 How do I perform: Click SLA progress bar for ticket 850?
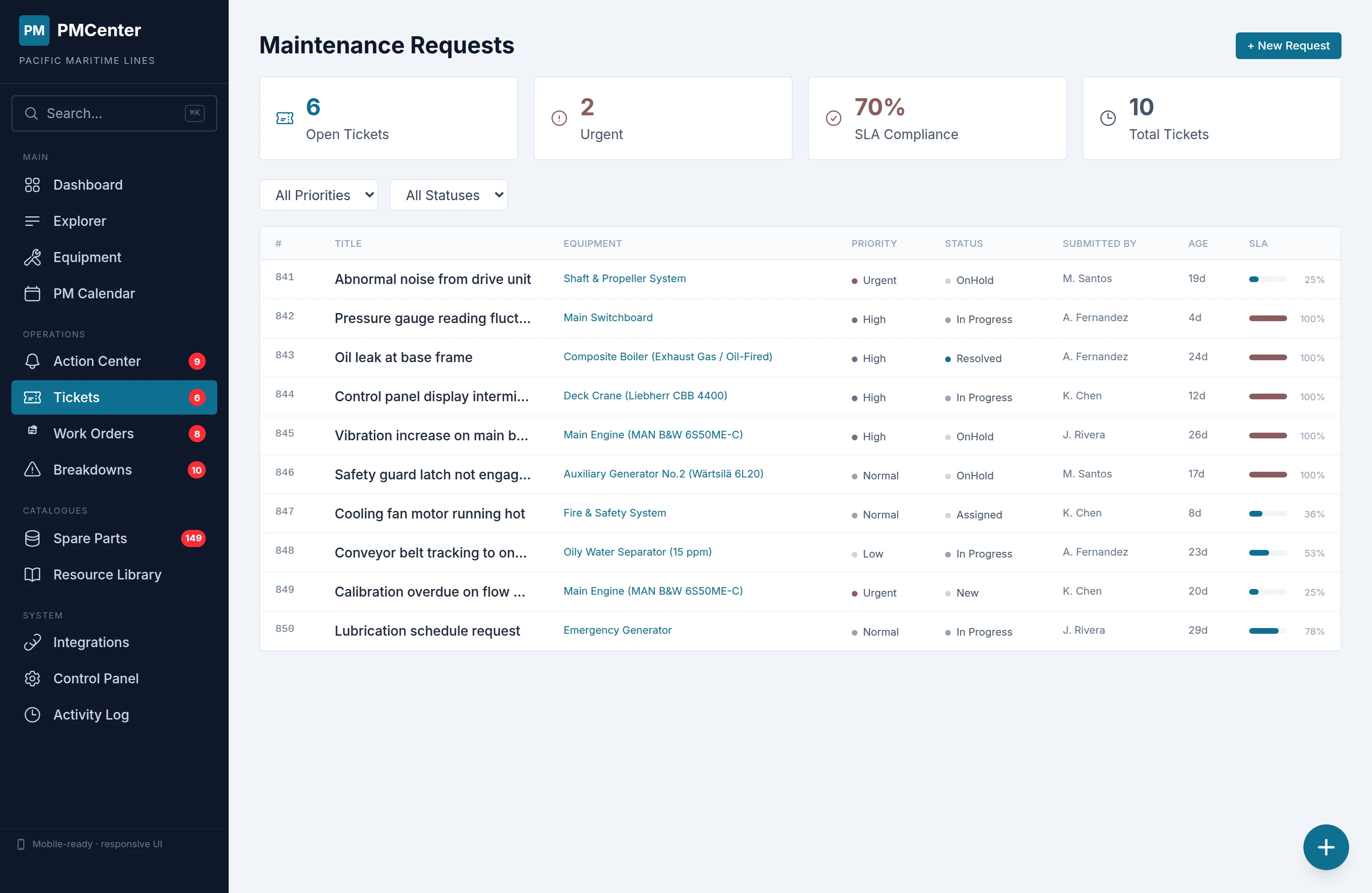pos(1267,631)
